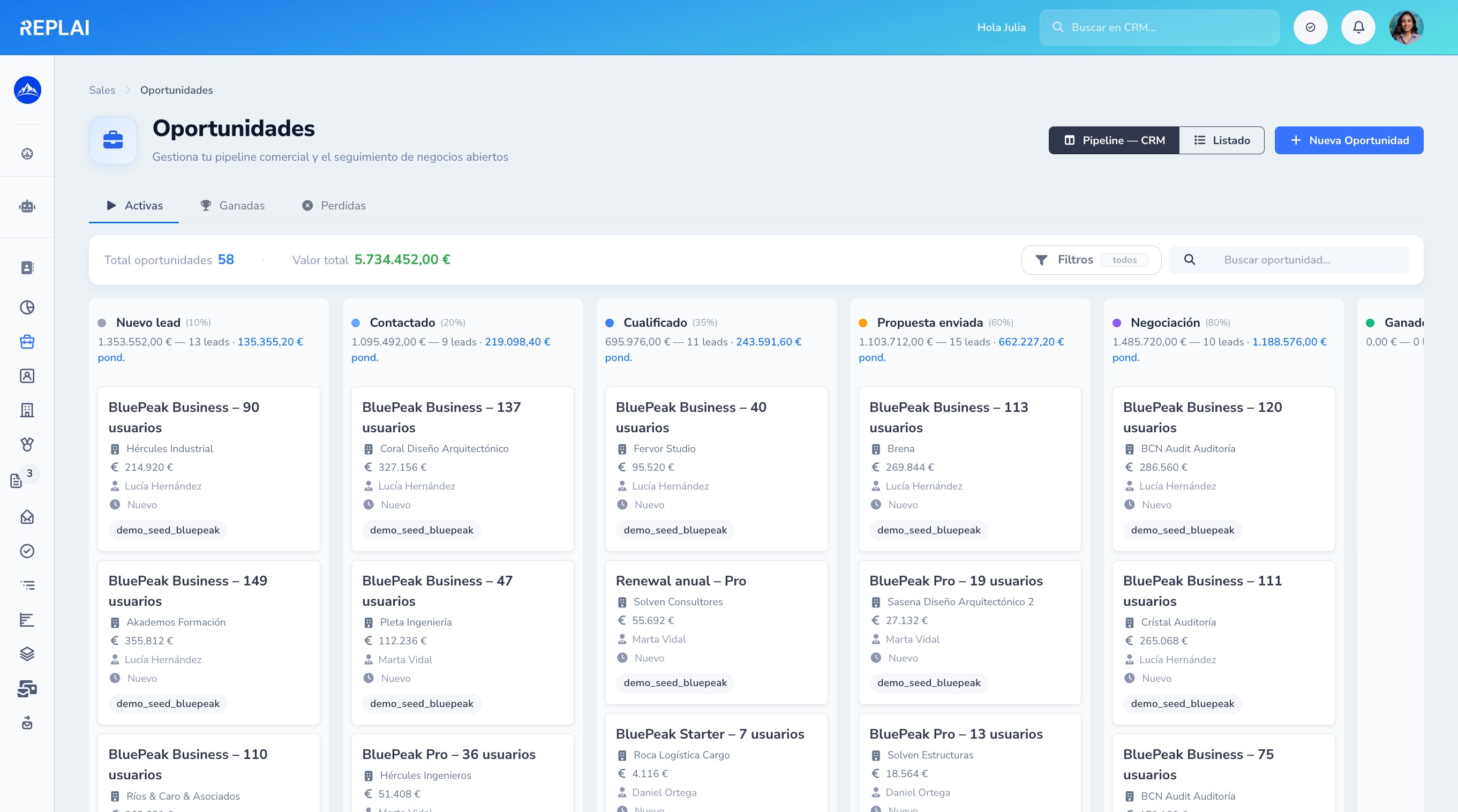Click Sasena Diseño Arquitectónico 2 company

tap(960, 602)
